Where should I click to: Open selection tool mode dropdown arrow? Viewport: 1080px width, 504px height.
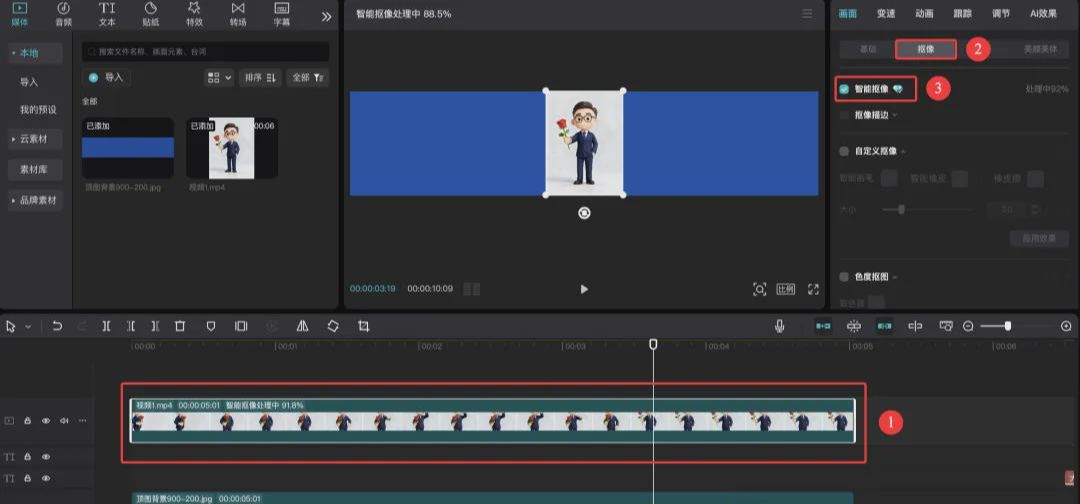28,327
